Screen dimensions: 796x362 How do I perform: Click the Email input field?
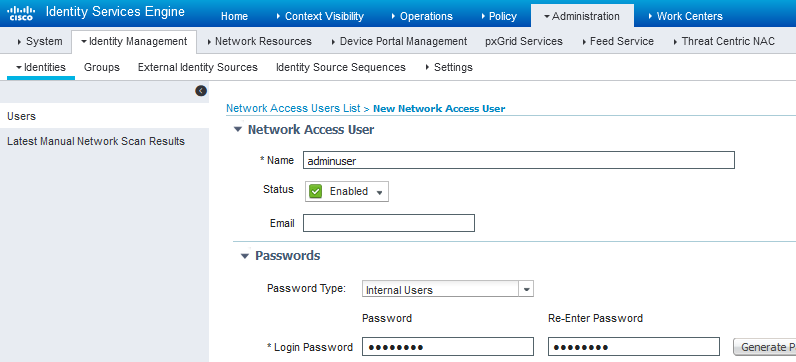click(x=389, y=223)
